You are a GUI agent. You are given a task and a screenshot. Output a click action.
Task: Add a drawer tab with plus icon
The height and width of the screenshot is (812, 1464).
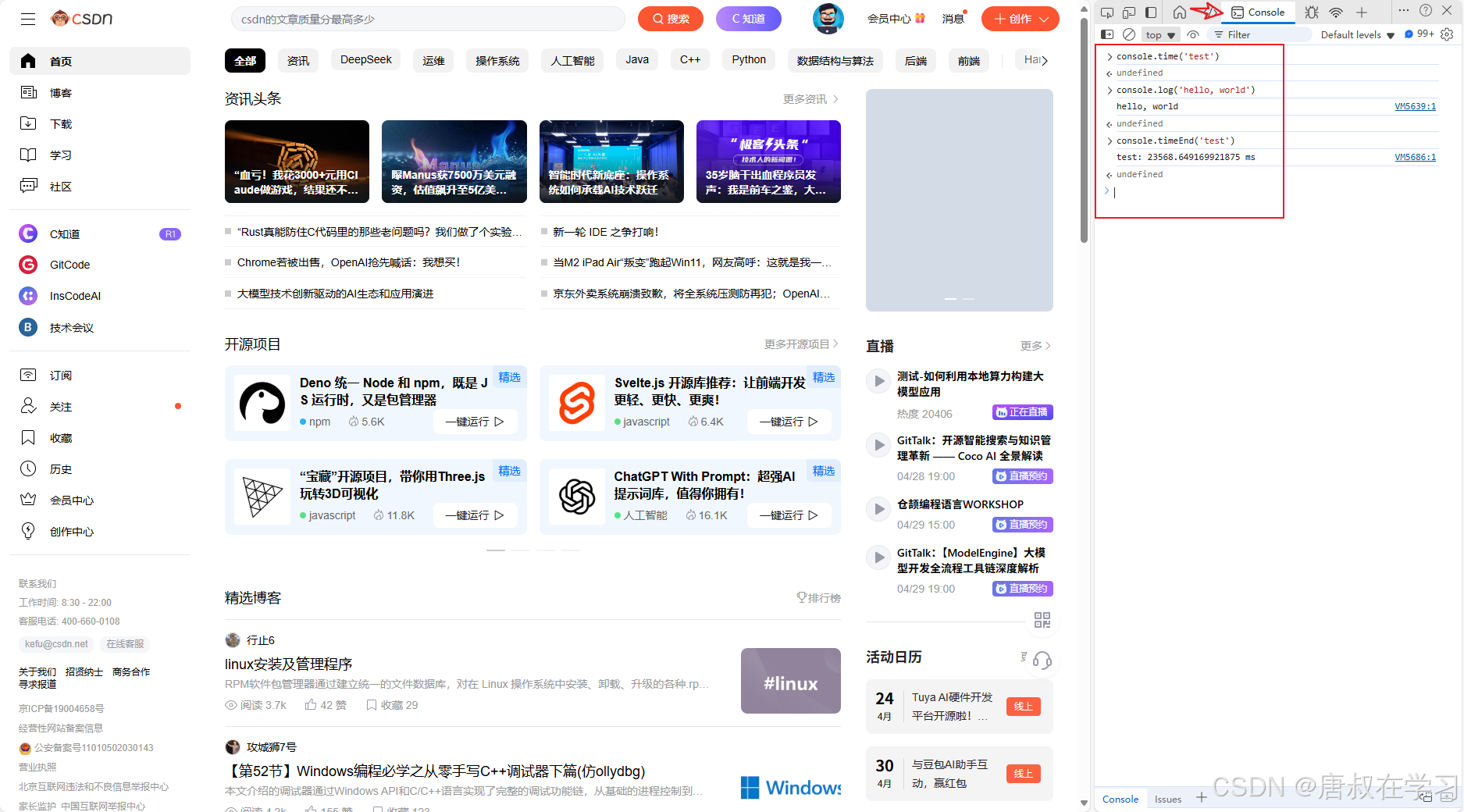pos(1202,798)
